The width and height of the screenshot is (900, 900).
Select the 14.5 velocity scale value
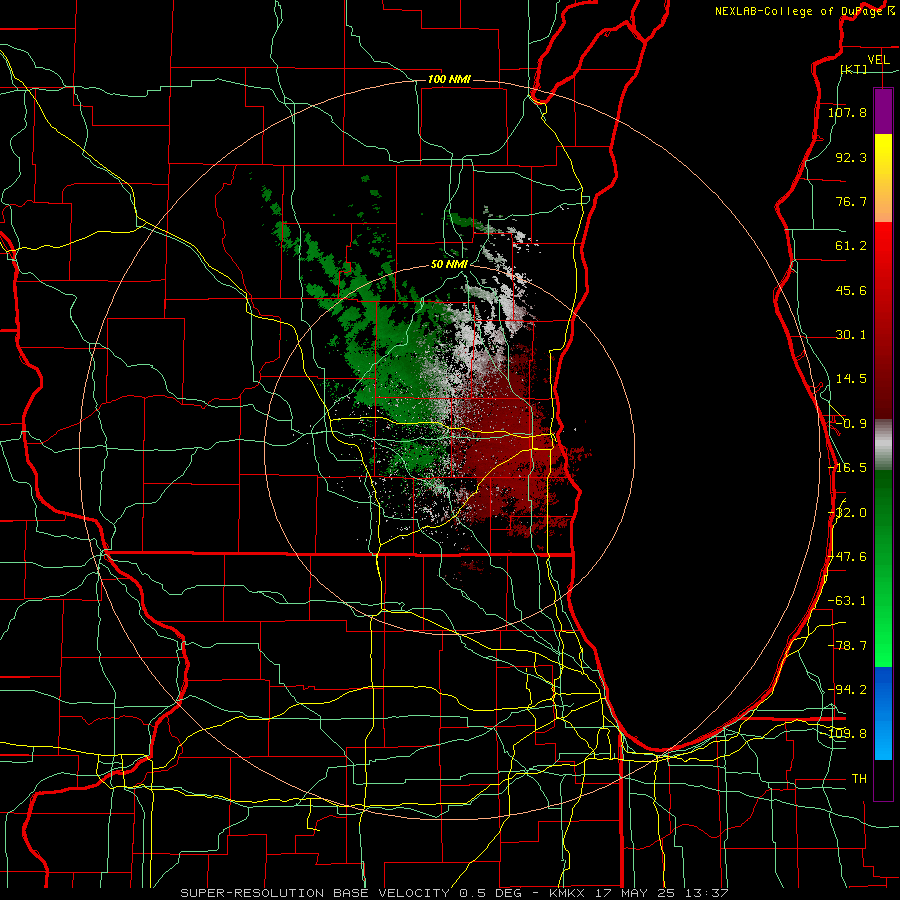[x=851, y=379]
